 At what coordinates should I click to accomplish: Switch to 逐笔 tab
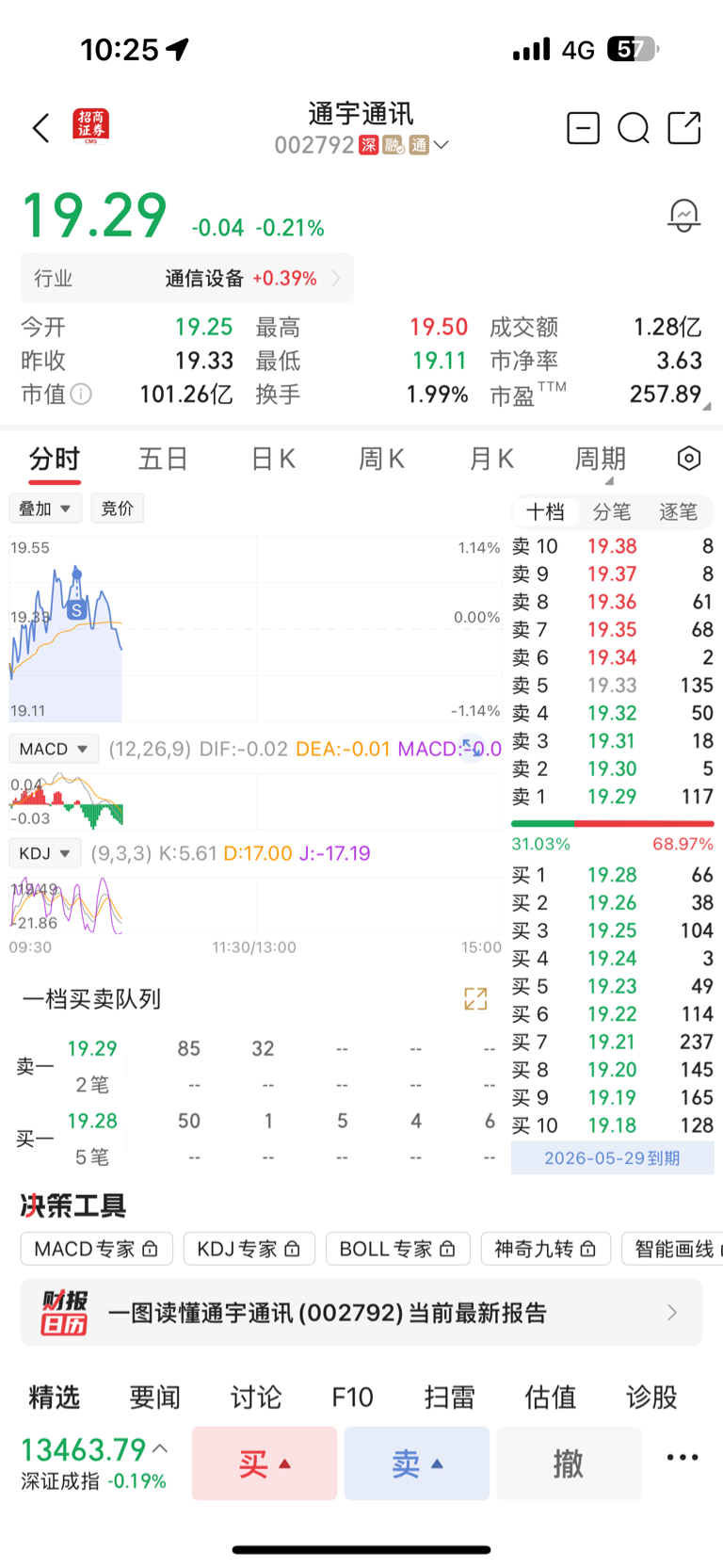tap(679, 511)
